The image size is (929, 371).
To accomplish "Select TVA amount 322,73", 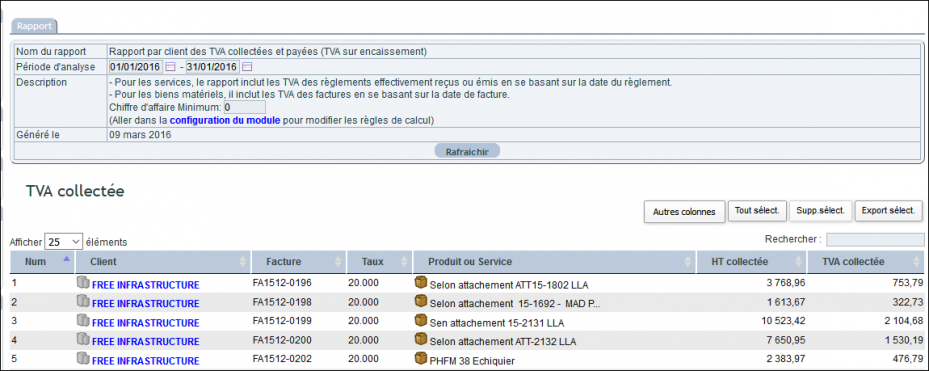I will (x=907, y=303).
